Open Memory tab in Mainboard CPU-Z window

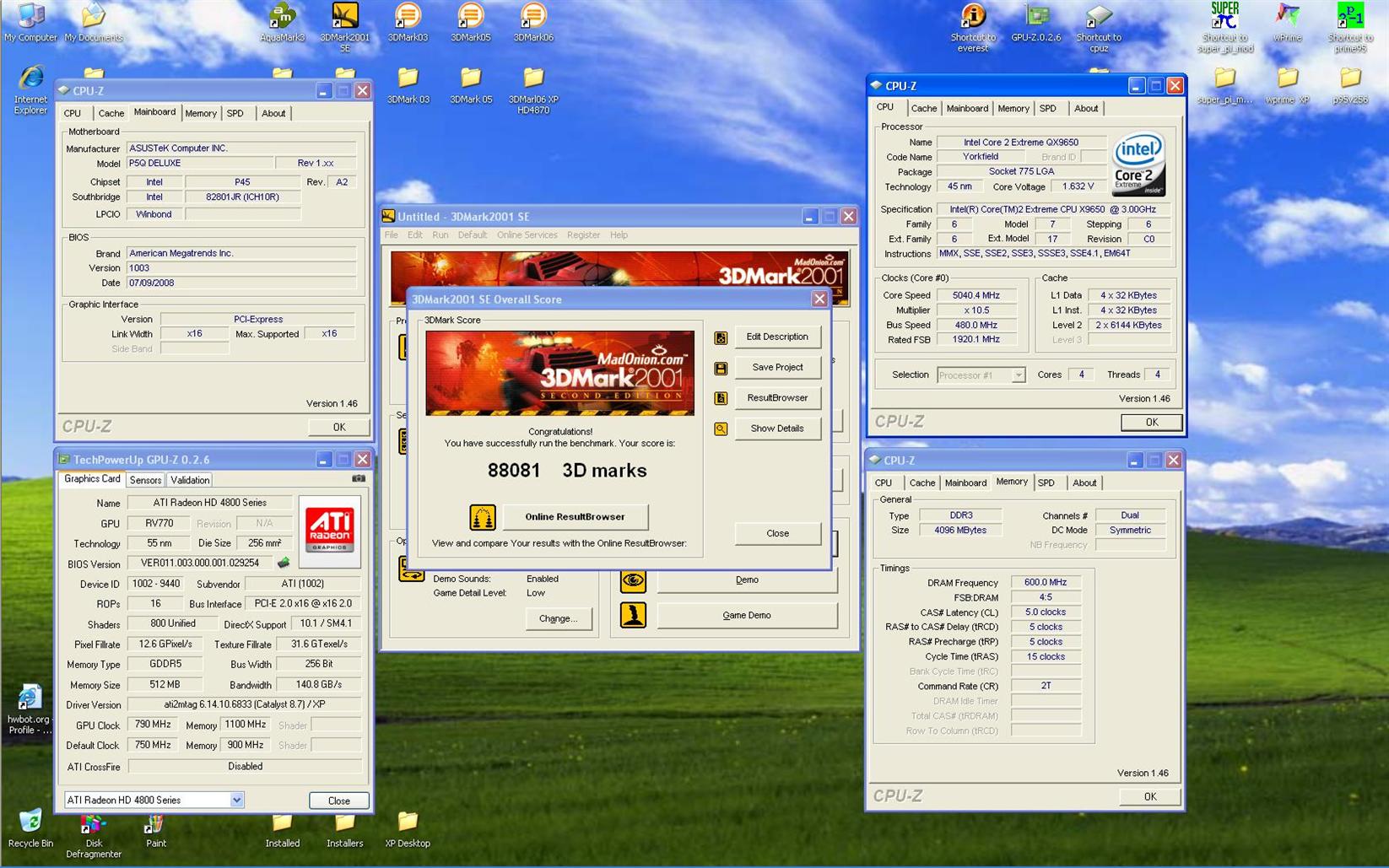[201, 113]
